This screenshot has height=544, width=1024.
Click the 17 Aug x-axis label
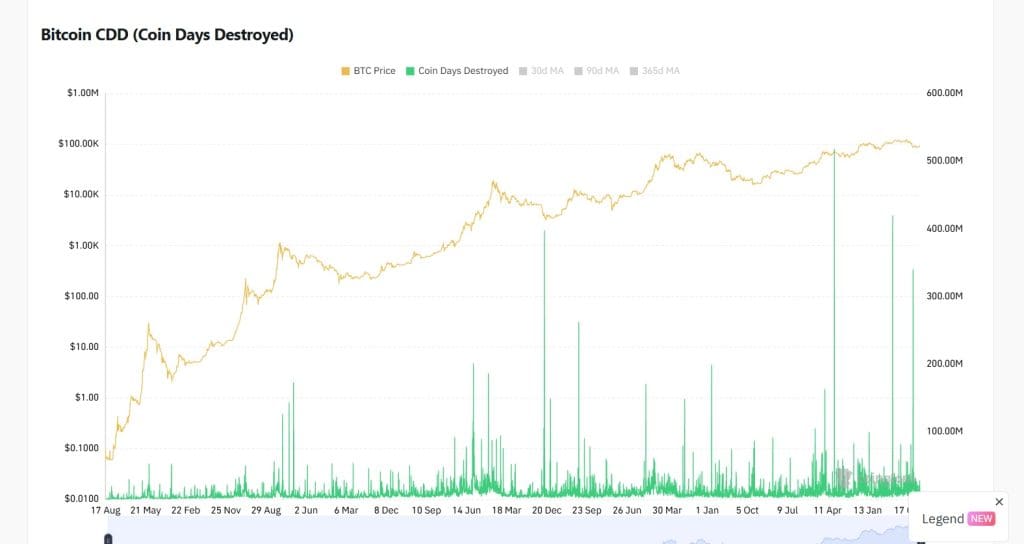(105, 510)
